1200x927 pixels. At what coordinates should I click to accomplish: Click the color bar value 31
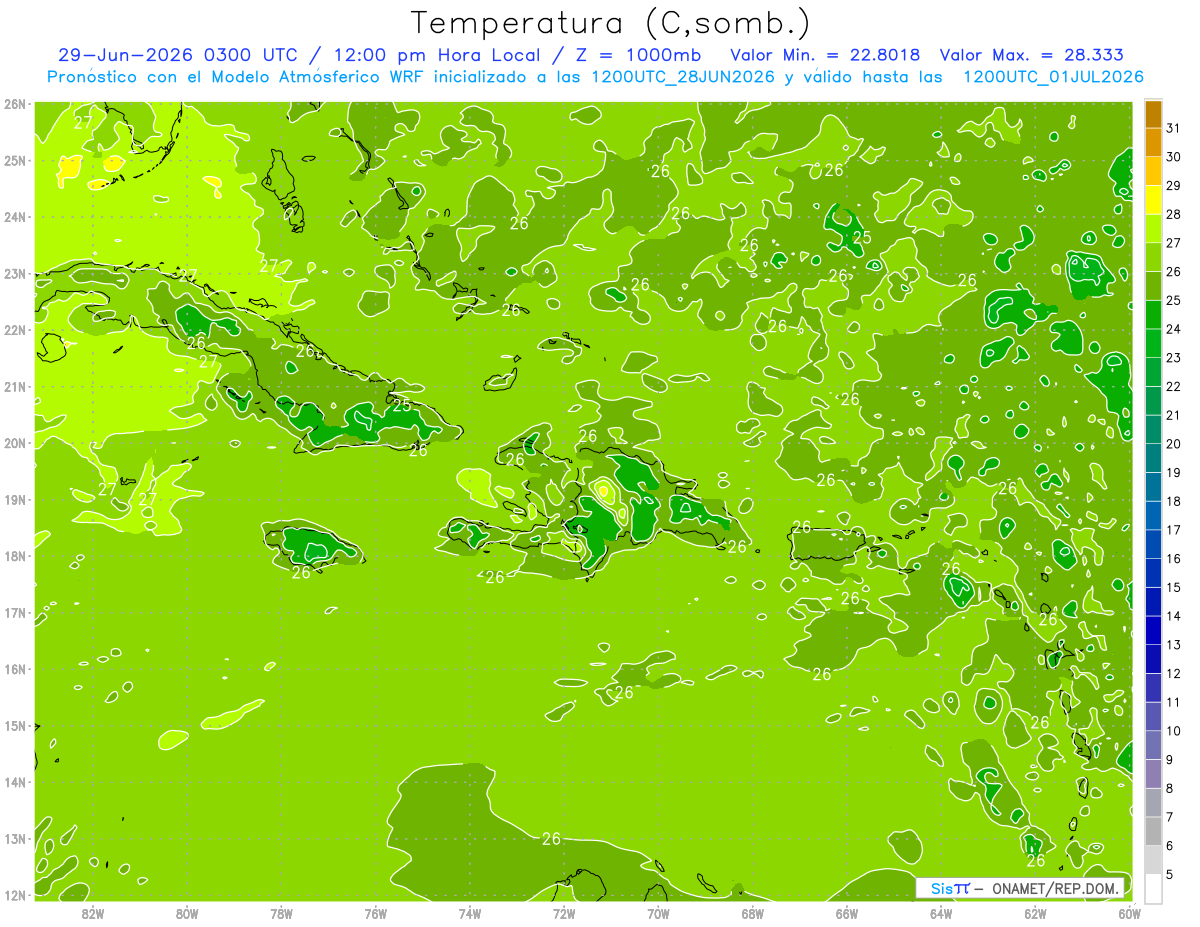(1174, 128)
